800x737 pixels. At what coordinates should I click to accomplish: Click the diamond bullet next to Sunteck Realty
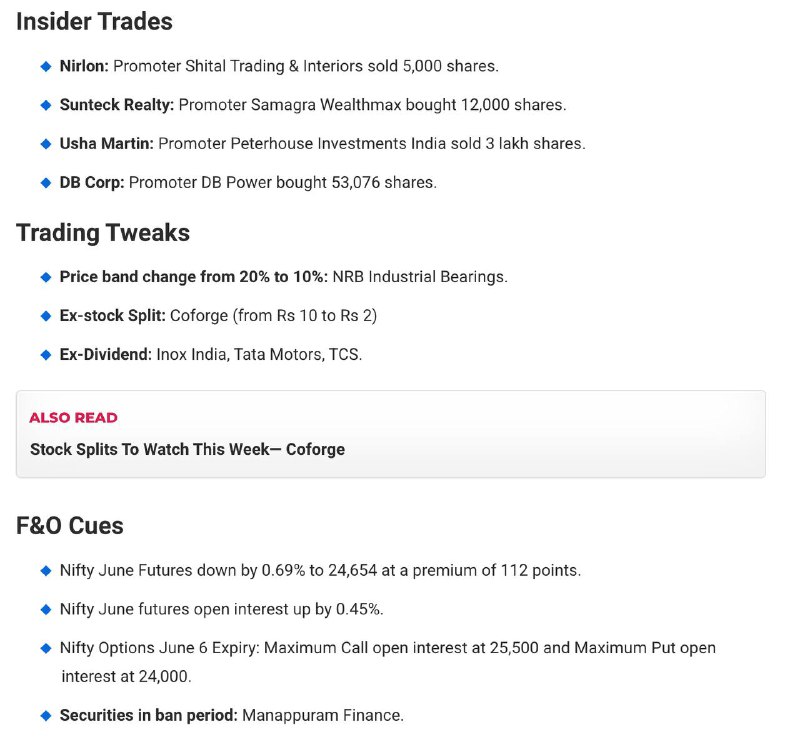[x=46, y=105]
